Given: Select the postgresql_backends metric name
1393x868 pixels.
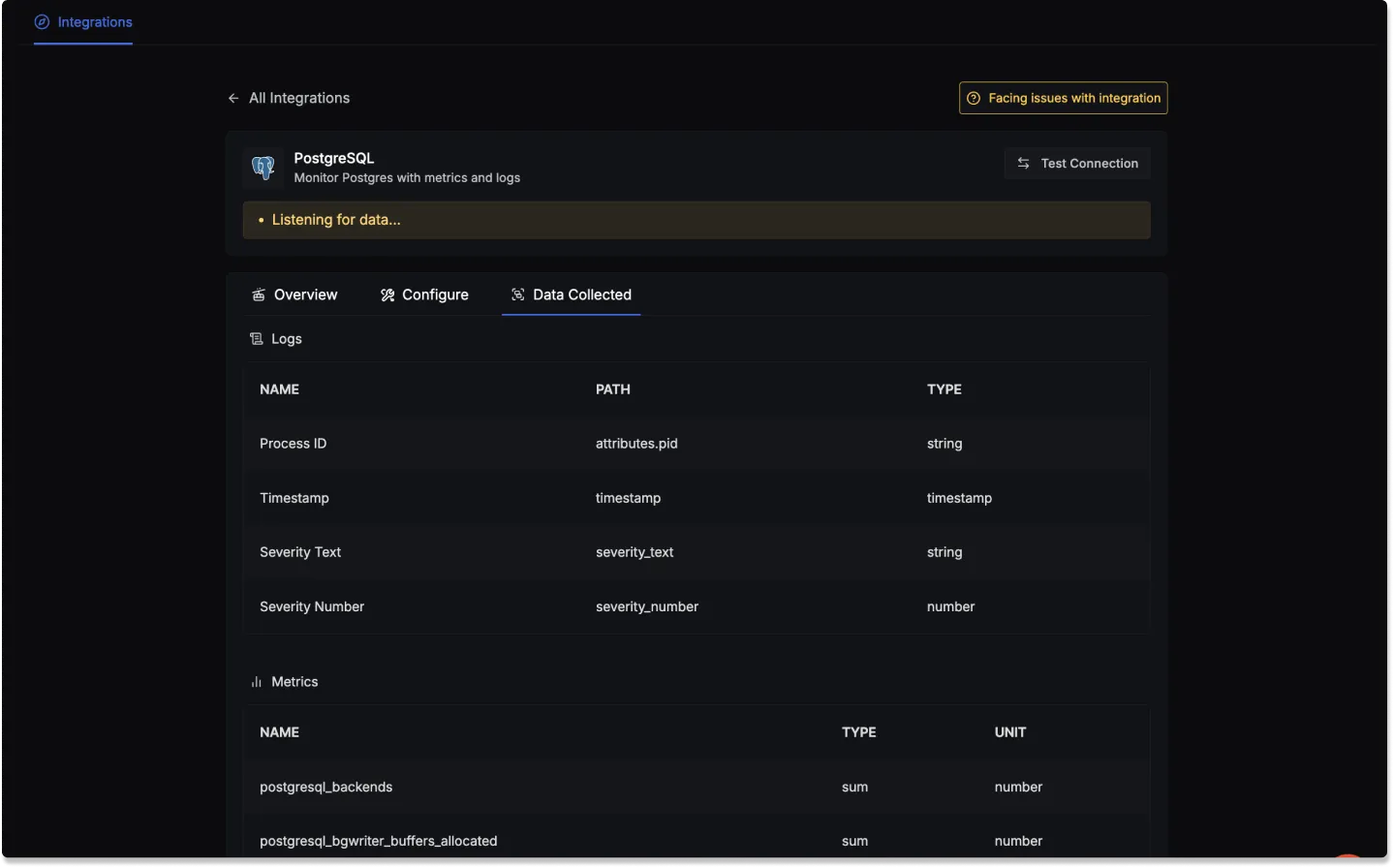Looking at the screenshot, I should 326,787.
